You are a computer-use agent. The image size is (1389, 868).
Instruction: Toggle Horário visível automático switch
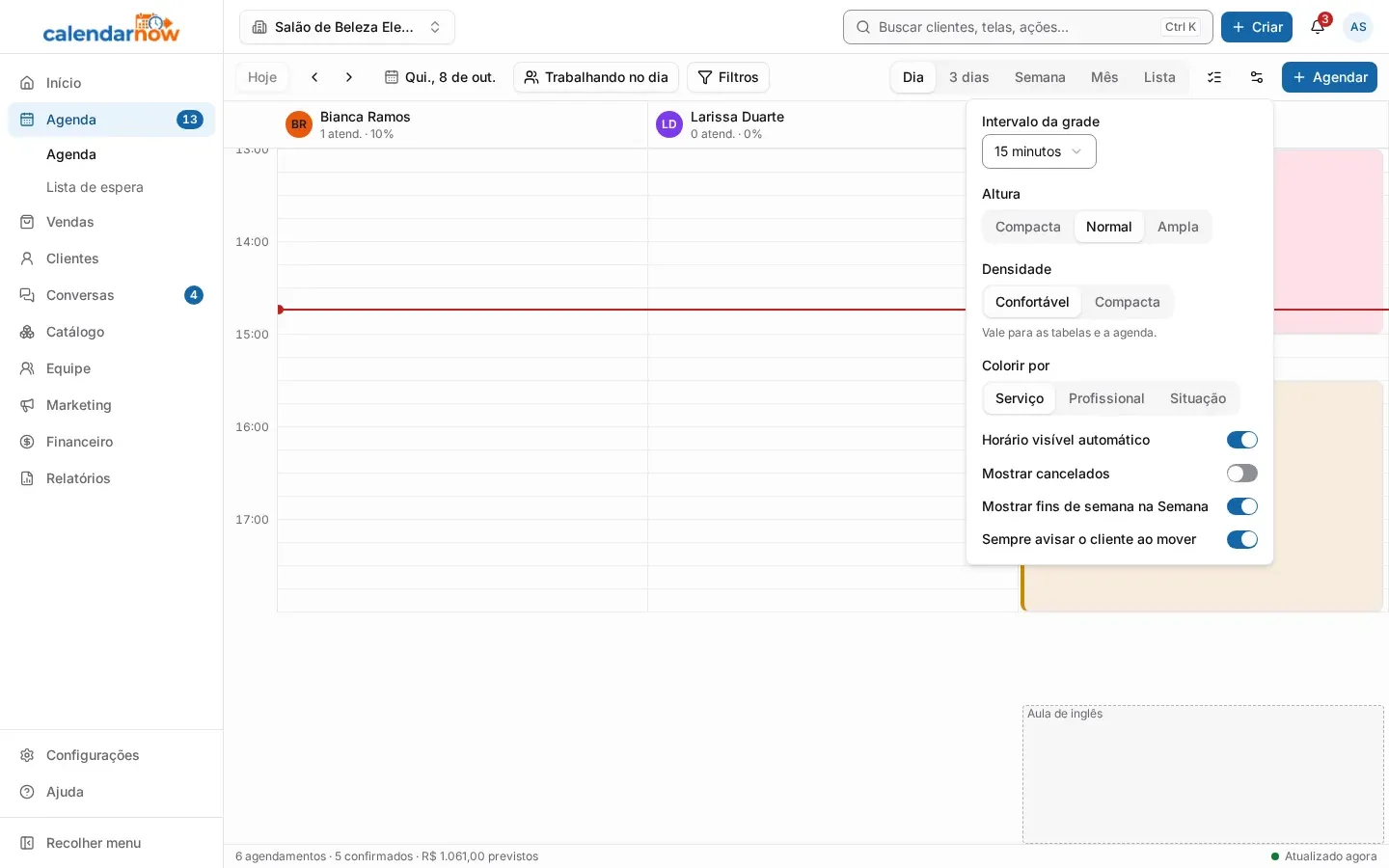[x=1242, y=440]
